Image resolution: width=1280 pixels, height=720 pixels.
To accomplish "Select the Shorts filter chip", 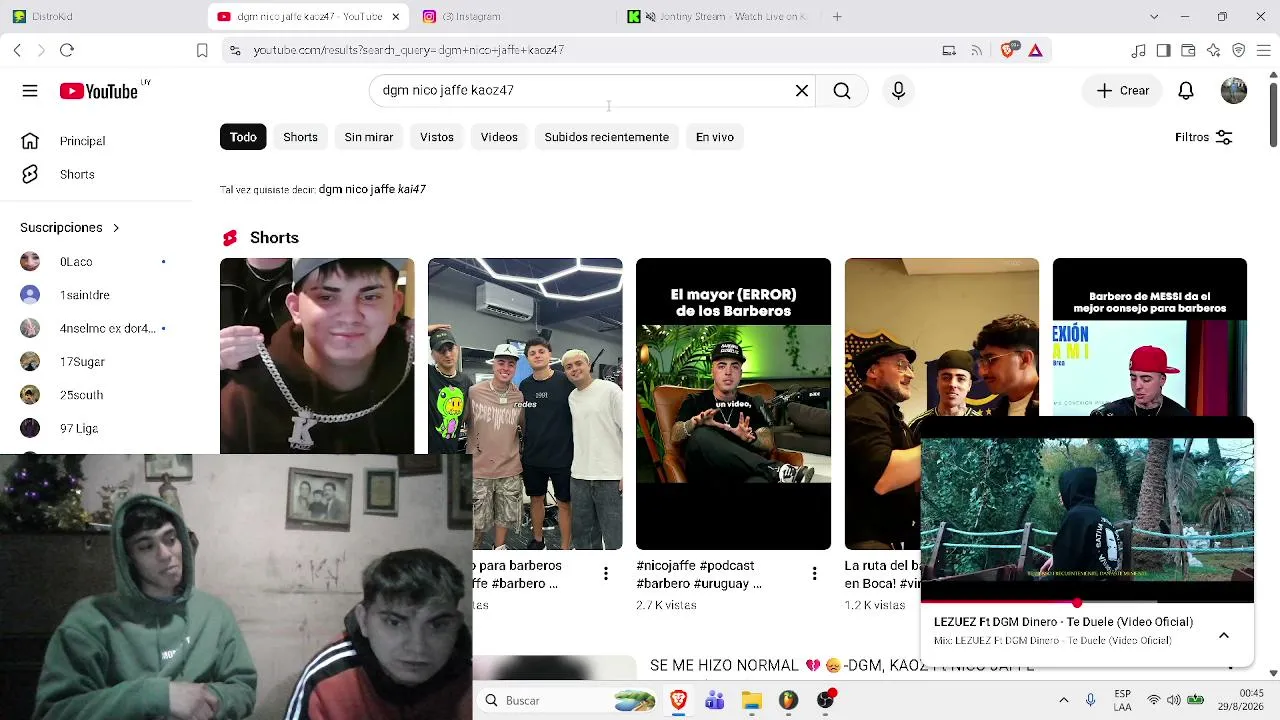I will tap(300, 137).
